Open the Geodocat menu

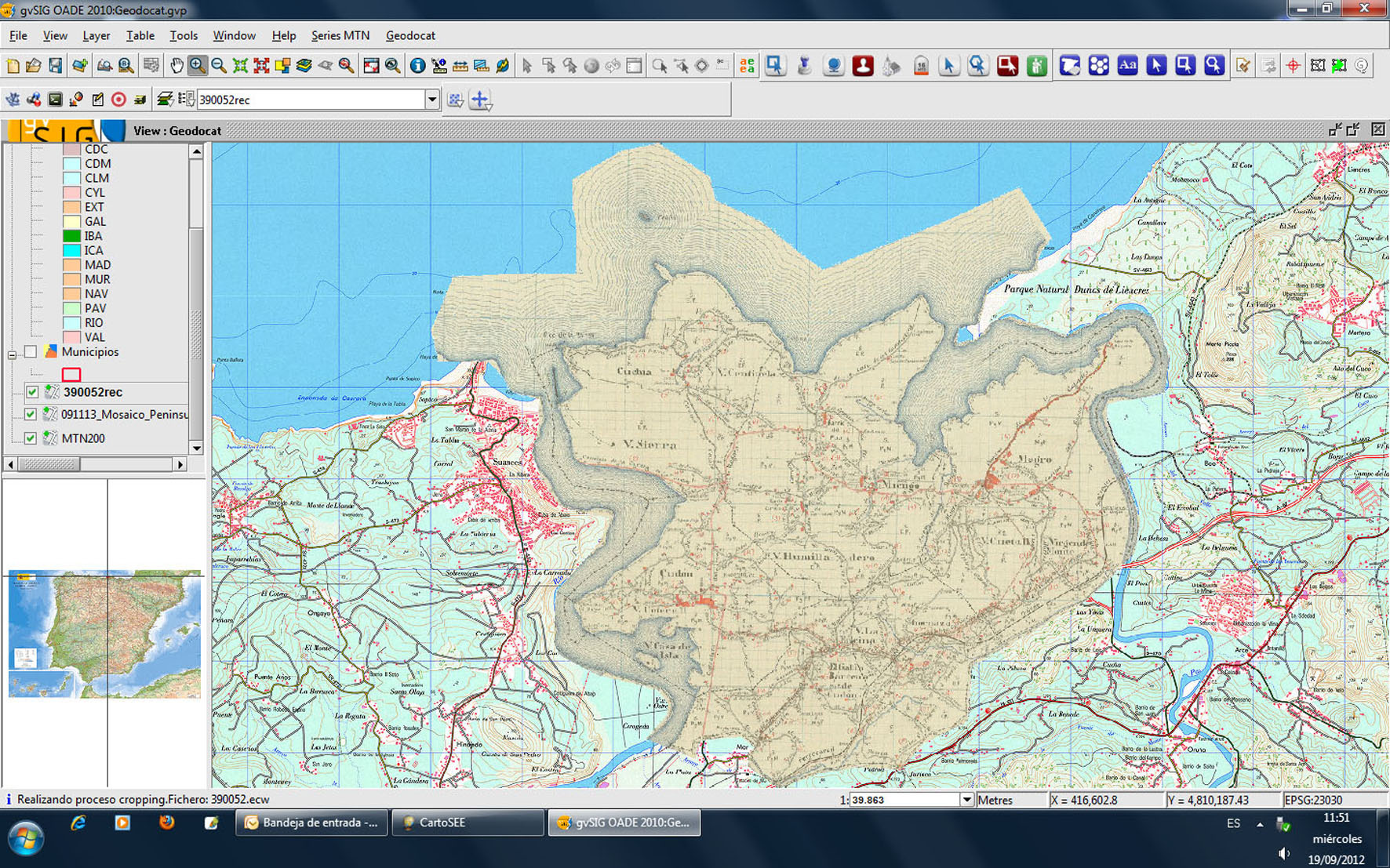click(x=410, y=35)
